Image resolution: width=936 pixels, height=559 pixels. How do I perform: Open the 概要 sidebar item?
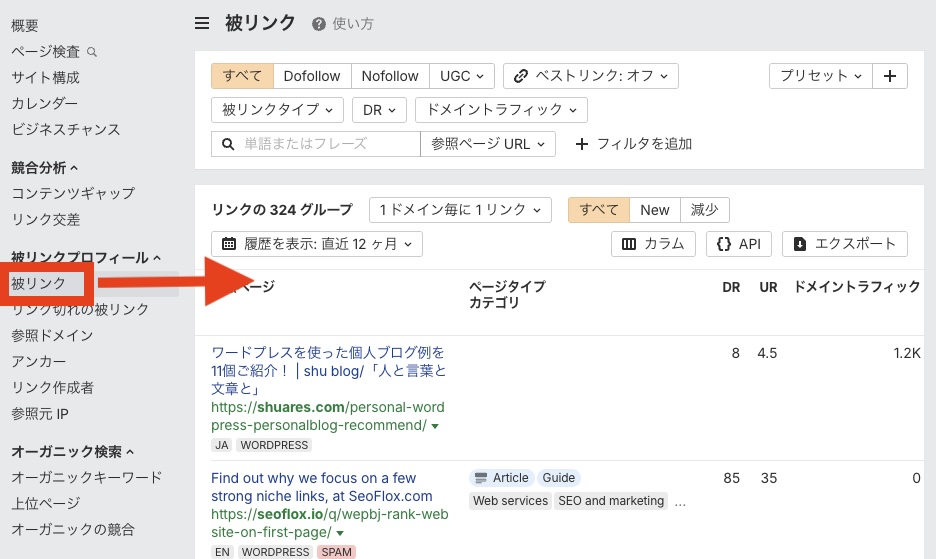click(x=24, y=26)
